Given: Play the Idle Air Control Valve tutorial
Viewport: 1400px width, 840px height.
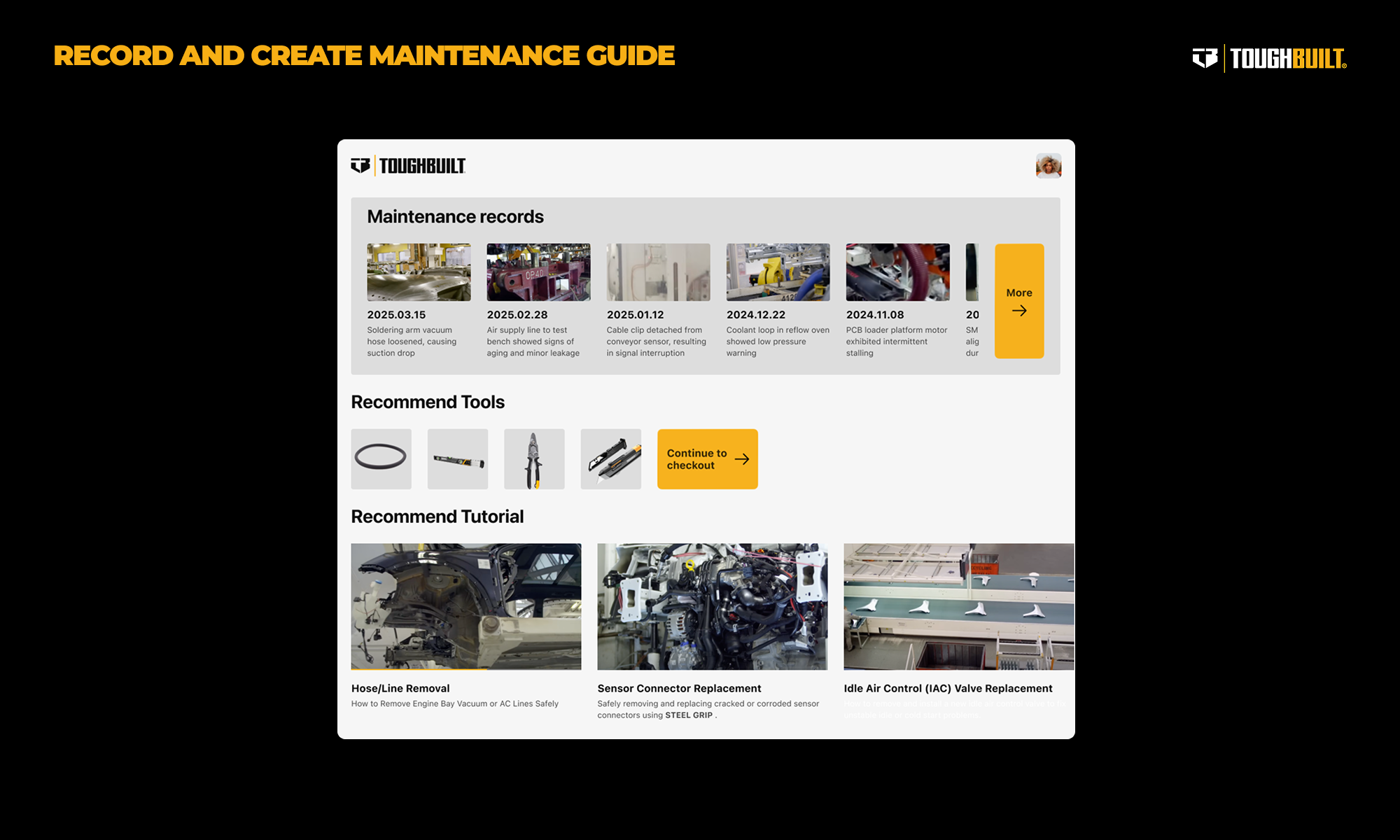Looking at the screenshot, I should pos(958,606).
